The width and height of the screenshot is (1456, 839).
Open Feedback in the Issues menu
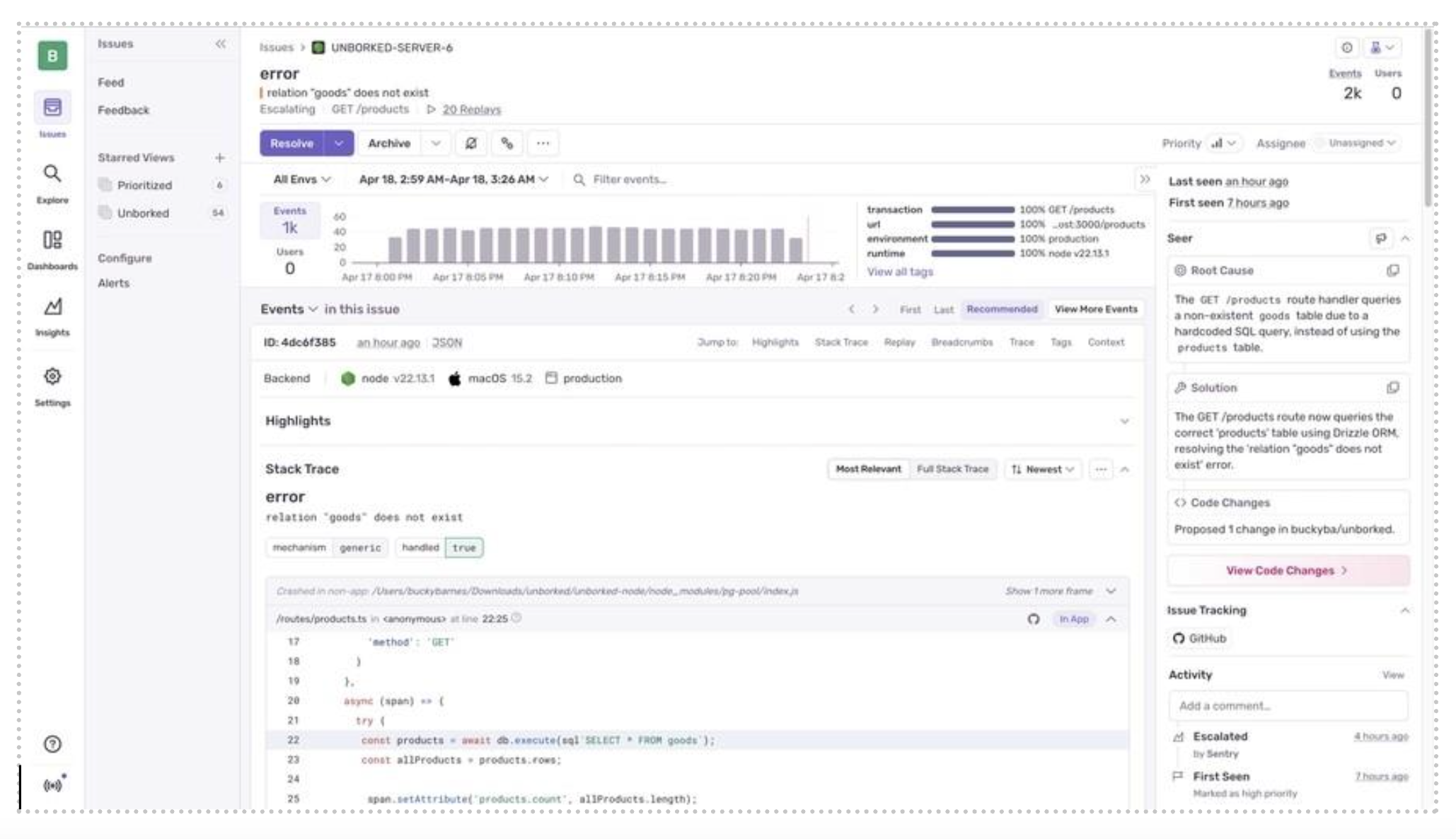(123, 110)
